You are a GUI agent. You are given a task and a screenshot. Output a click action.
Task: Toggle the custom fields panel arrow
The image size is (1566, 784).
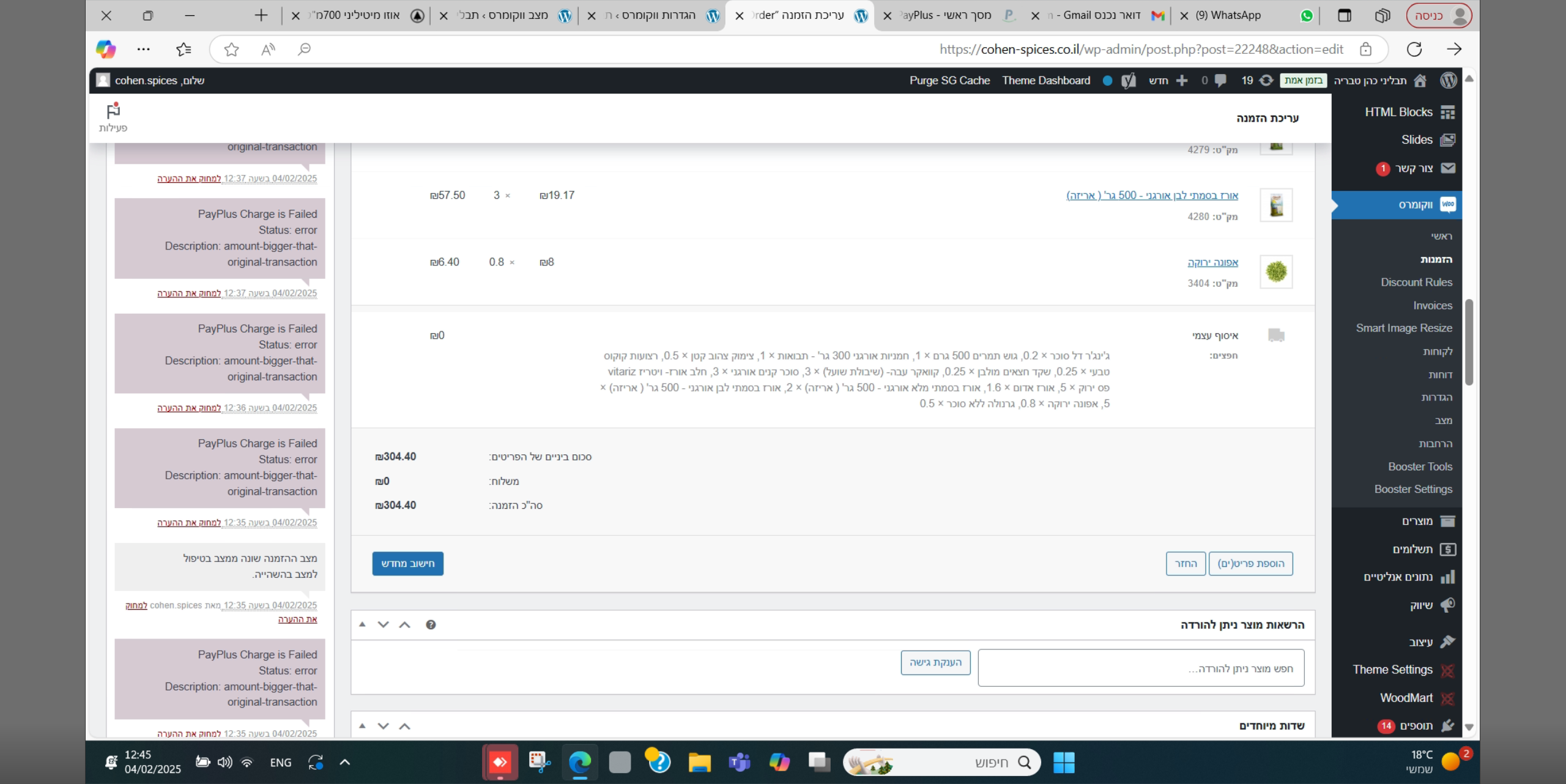click(x=362, y=726)
